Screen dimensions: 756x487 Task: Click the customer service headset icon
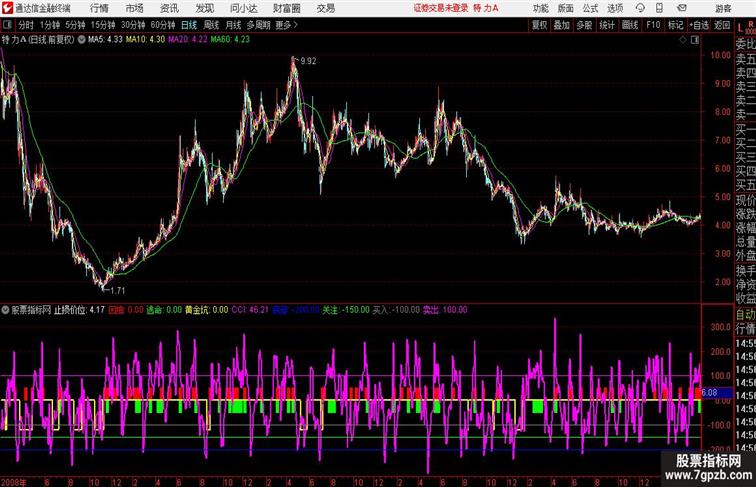[x=640, y=8]
